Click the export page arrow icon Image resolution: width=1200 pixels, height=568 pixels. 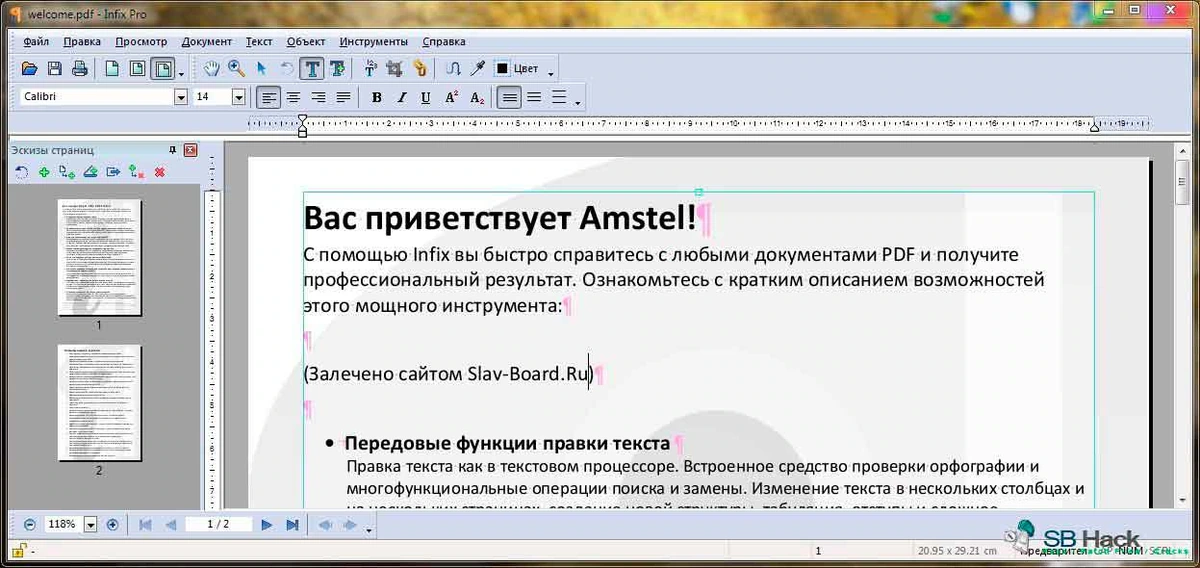[113, 173]
